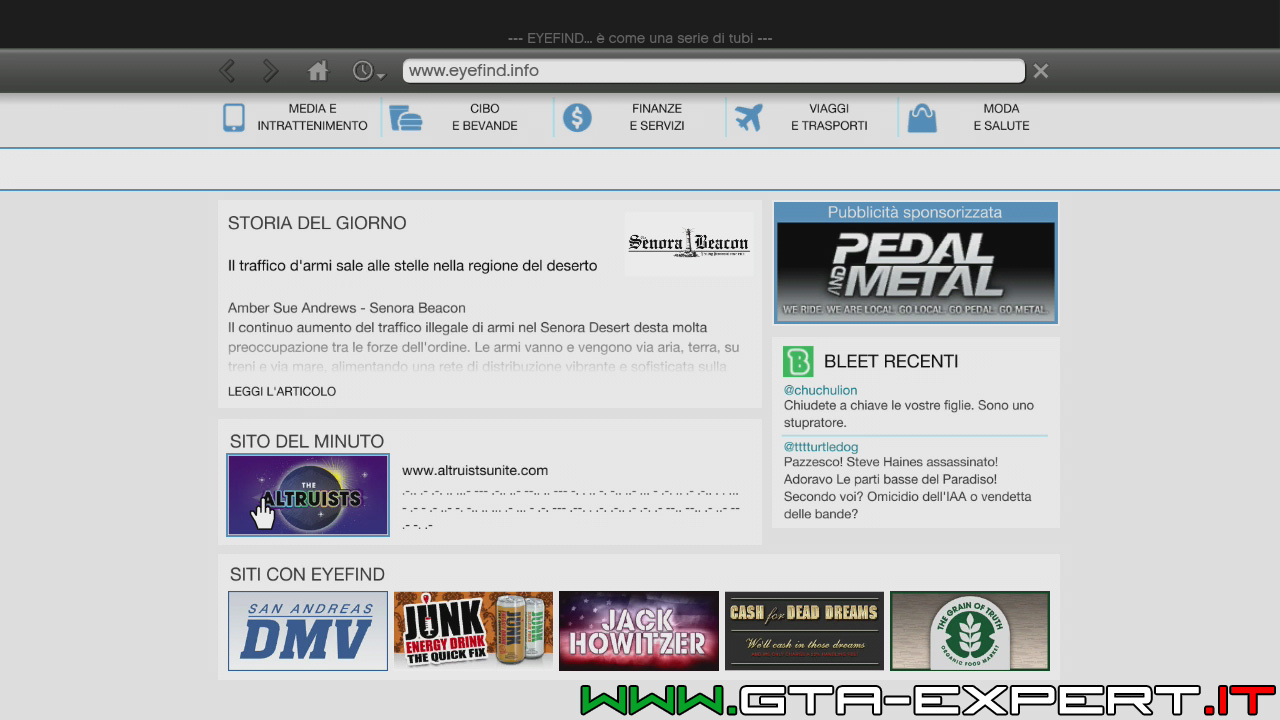Screen dimensions: 1280x720
Task: Click the Bleeter logo icon
Action: coord(798,361)
